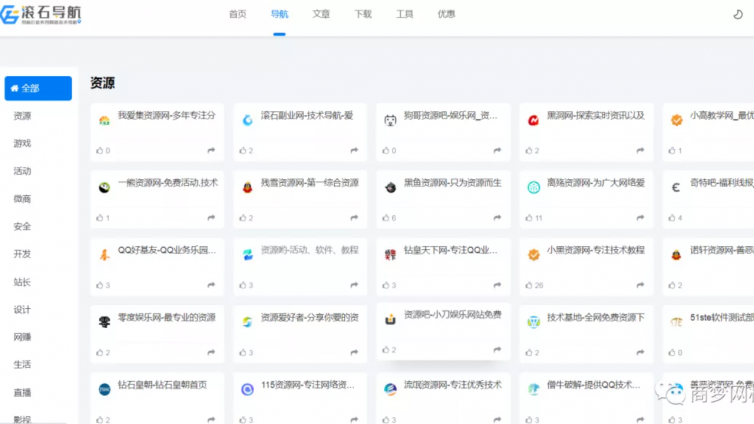Share the 狗哥资源吧 card
This screenshot has height=424, width=754.
click(497, 150)
